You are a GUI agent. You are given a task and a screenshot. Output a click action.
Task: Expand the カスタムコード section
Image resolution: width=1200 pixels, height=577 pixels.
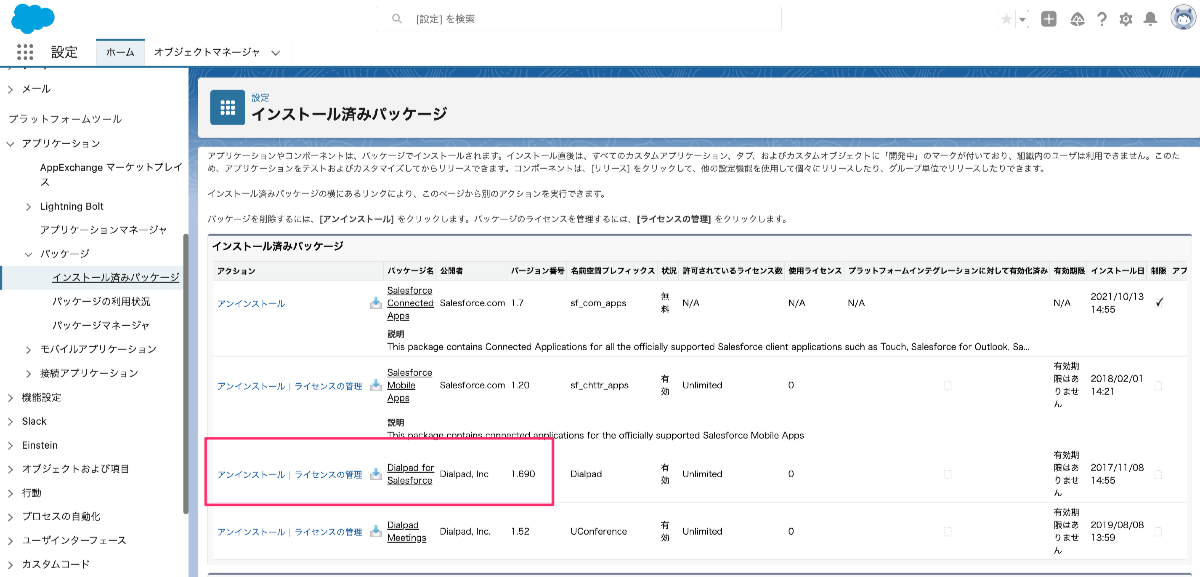[x=10, y=564]
